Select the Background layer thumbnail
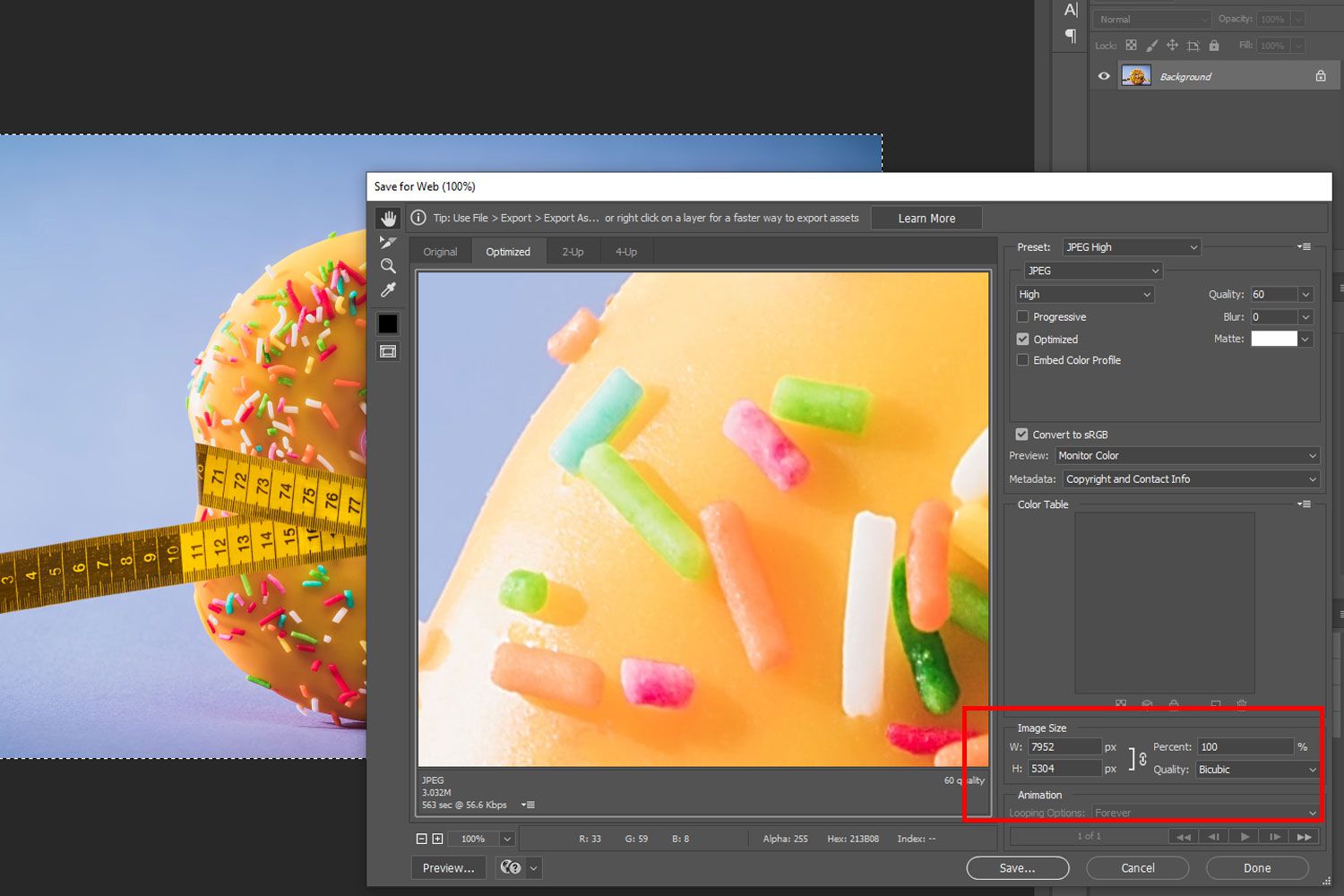The width and height of the screenshot is (1344, 896). pyautogui.click(x=1136, y=76)
